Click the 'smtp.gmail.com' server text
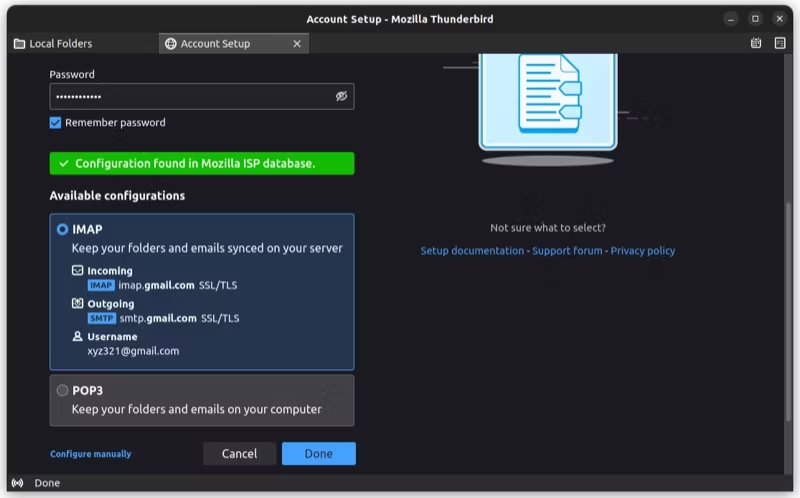The image size is (800, 498). click(x=158, y=318)
